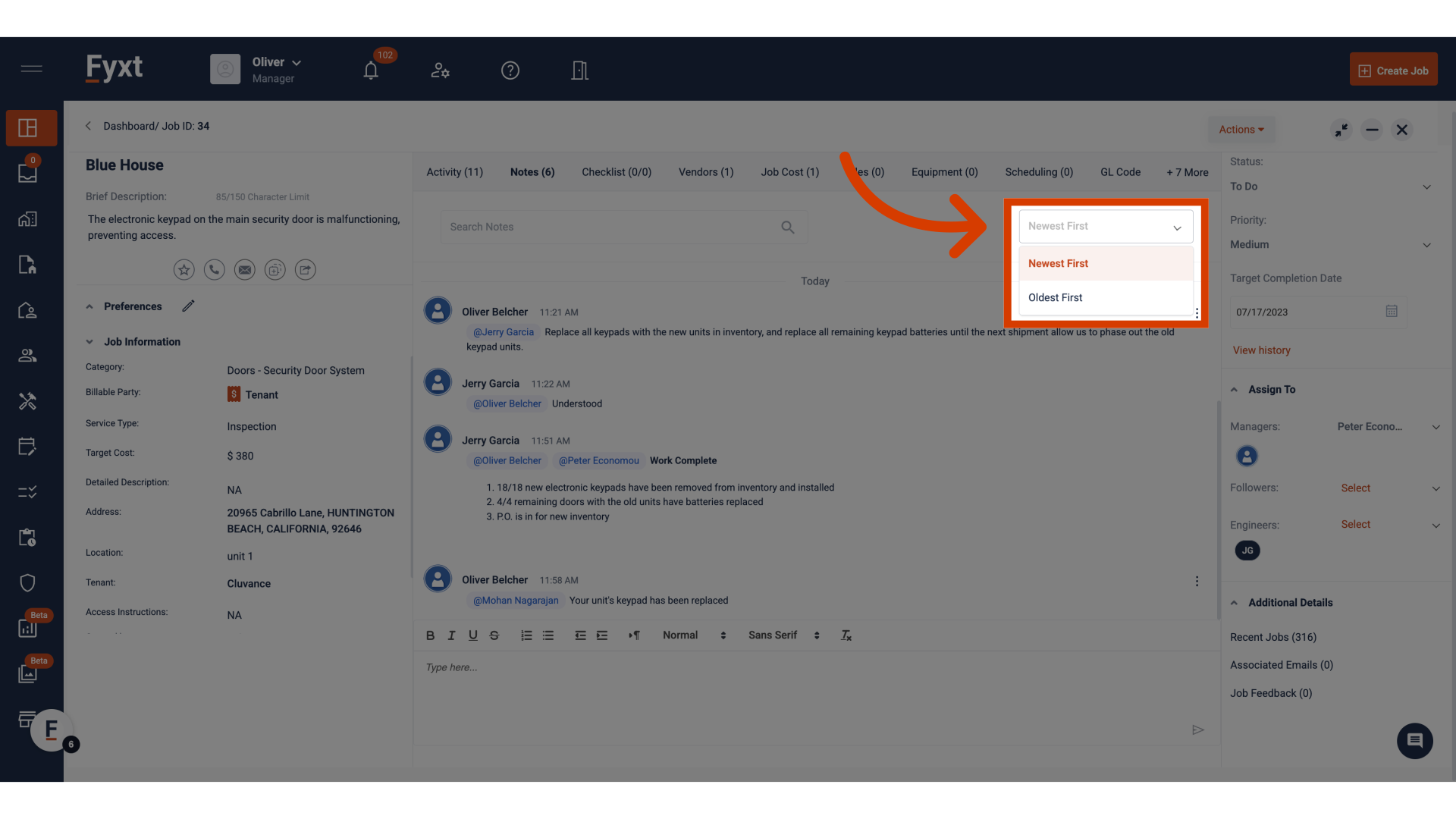Screen dimensions: 1456x819
Task: Click the notifications bell icon
Action: (x=371, y=71)
